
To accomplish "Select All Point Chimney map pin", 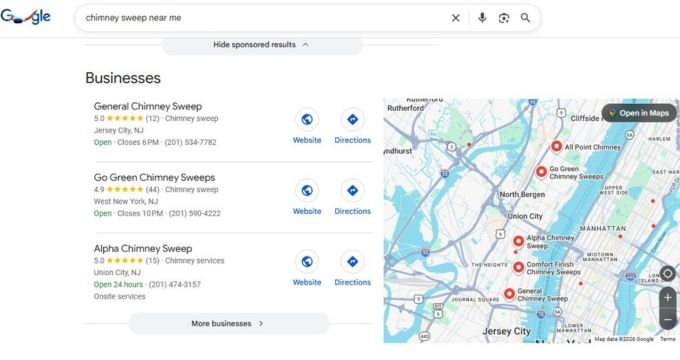I will (x=556, y=147).
